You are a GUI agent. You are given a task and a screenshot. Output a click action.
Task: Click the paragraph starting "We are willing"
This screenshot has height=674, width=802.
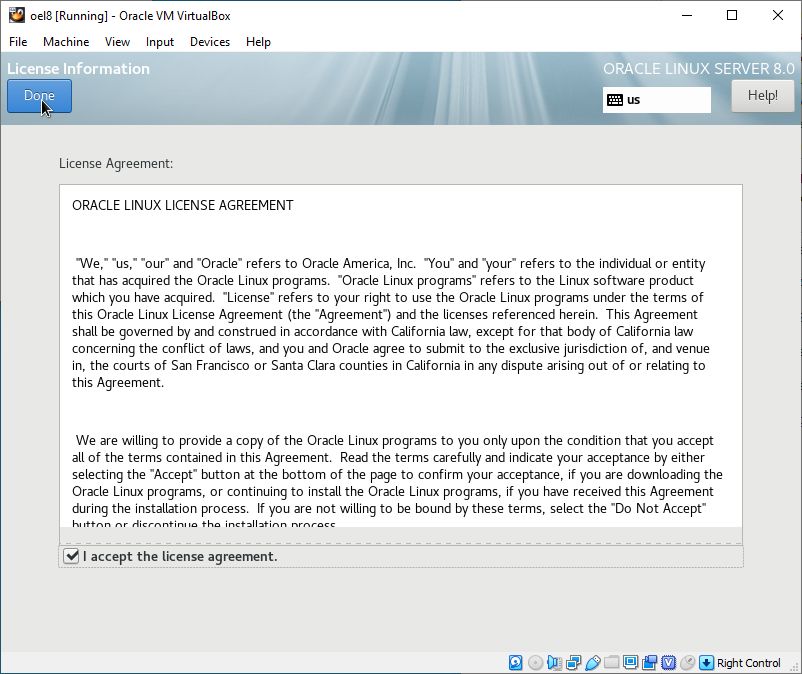coord(397,482)
